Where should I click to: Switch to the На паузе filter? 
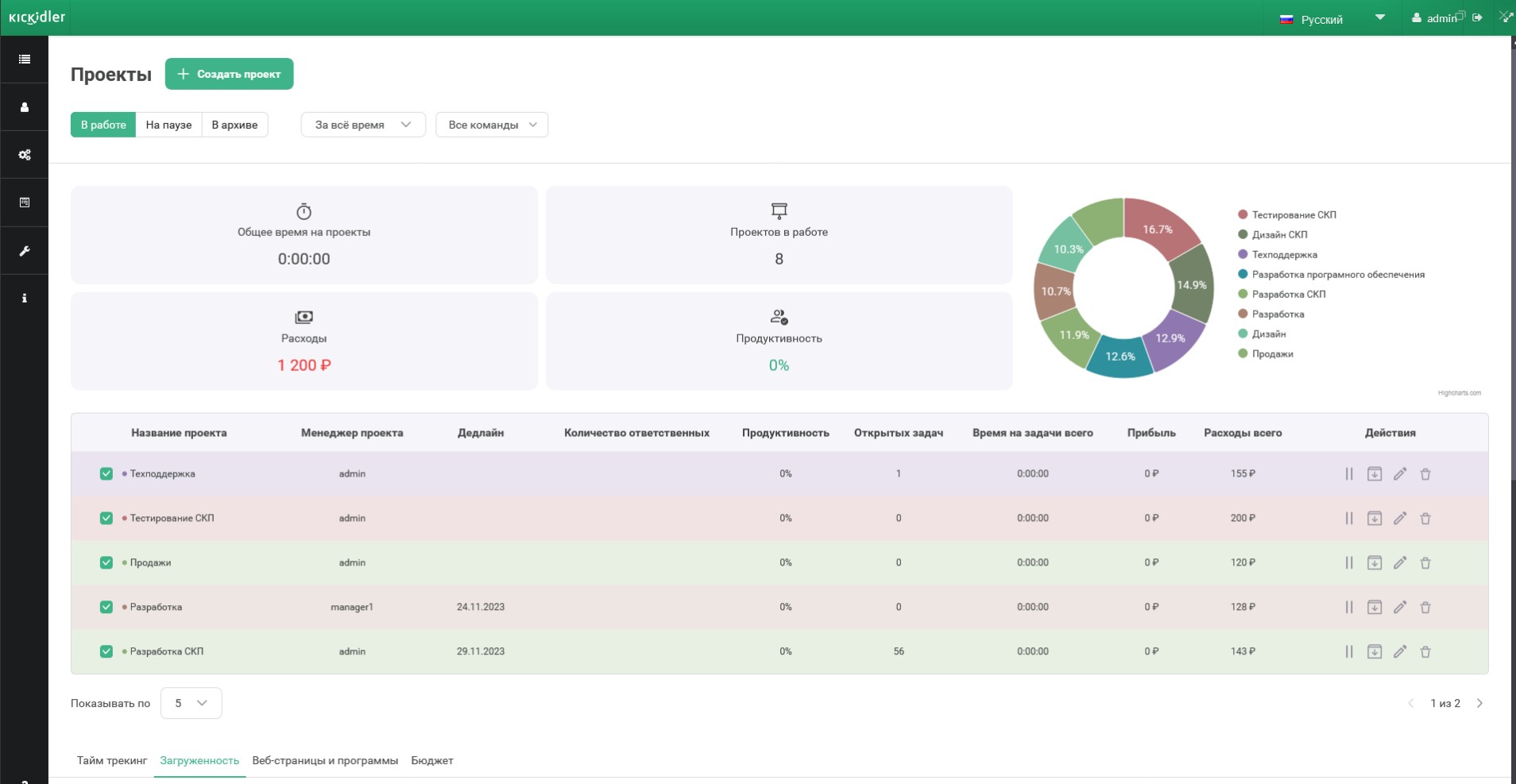tap(168, 125)
